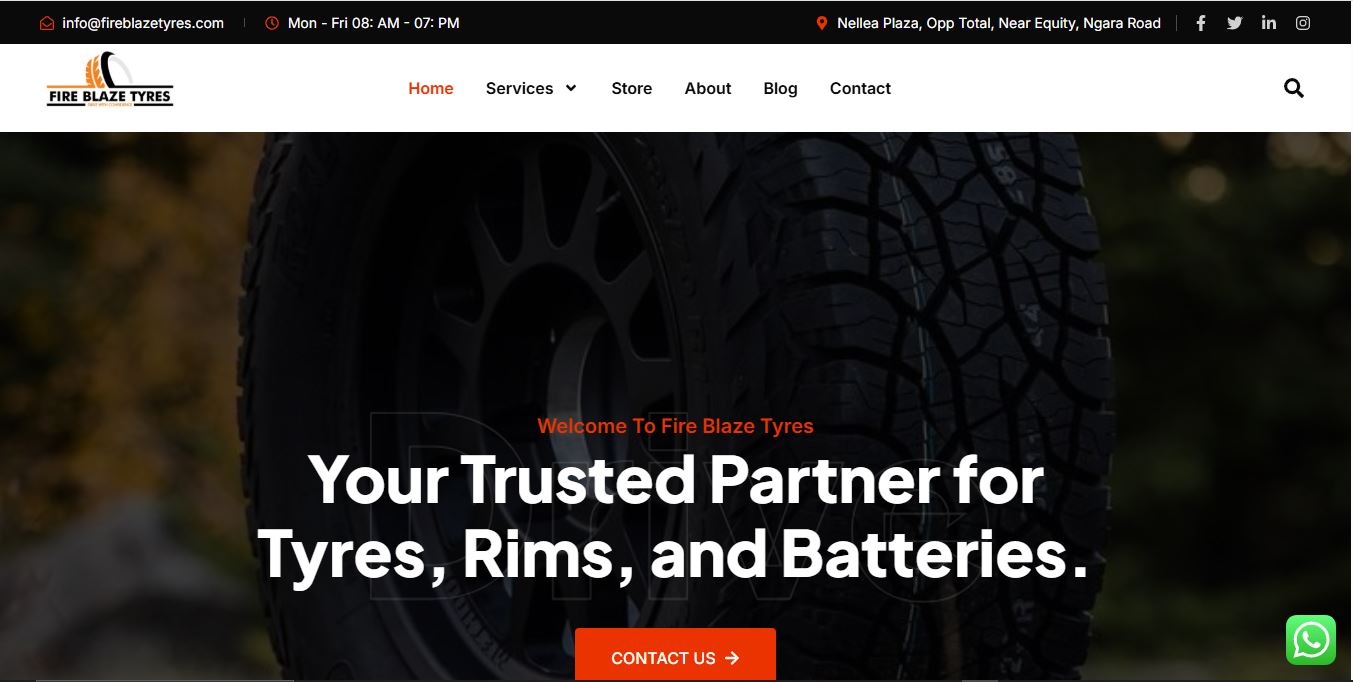Open the Twitter social icon

(x=1235, y=23)
